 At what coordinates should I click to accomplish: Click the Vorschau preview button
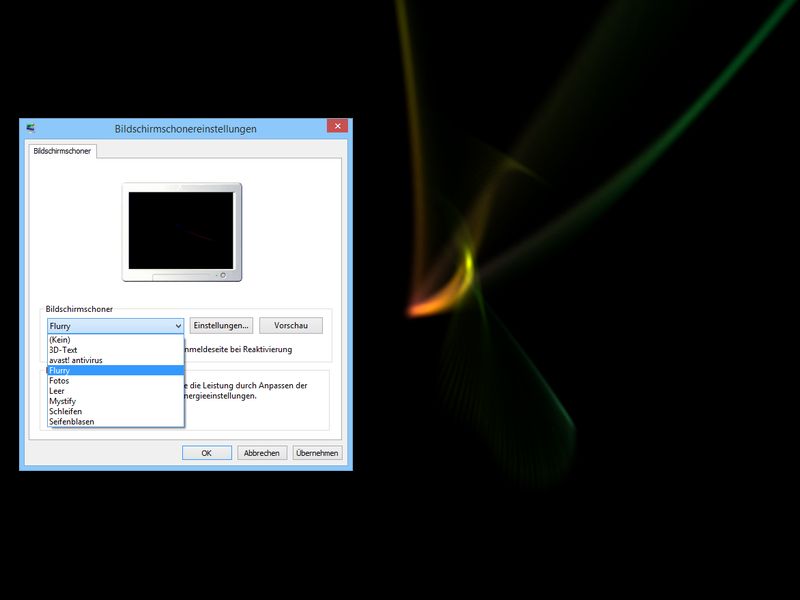[x=291, y=326]
